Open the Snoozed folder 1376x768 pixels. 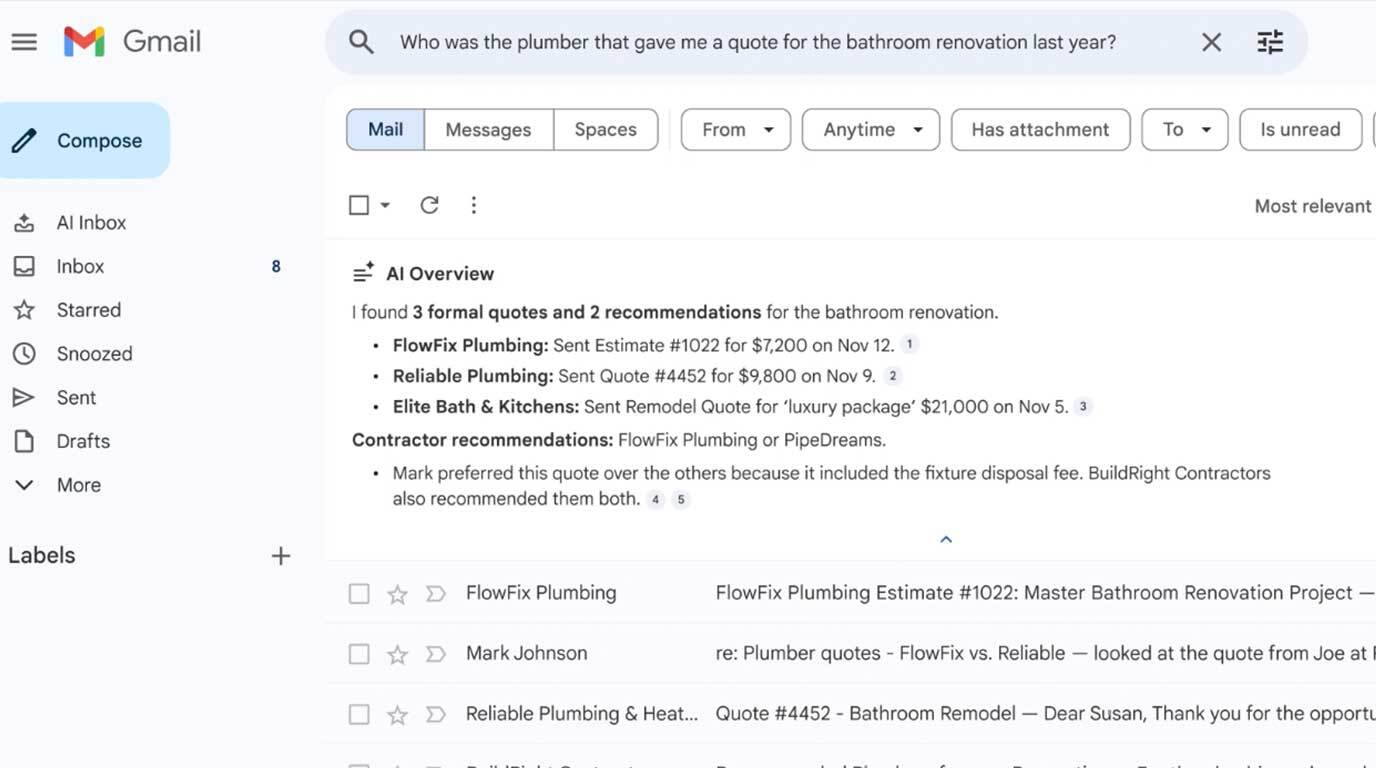(93, 352)
